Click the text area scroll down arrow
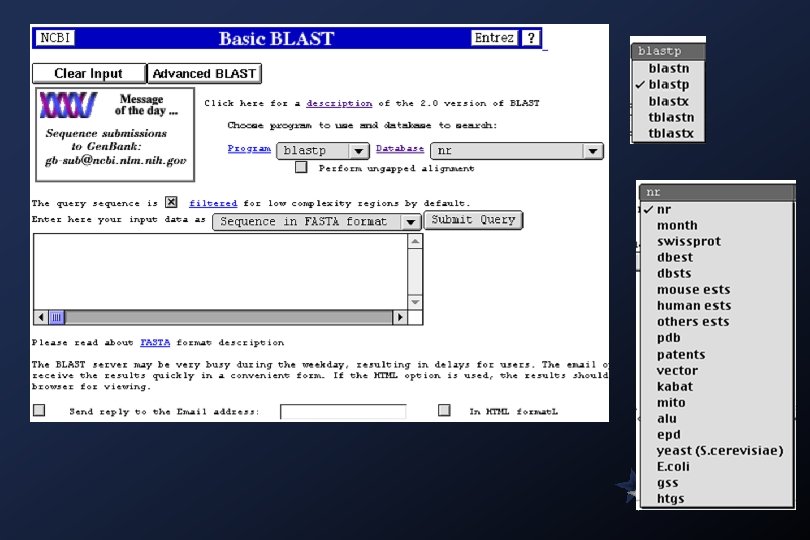810x540 pixels. pyautogui.click(x=415, y=301)
